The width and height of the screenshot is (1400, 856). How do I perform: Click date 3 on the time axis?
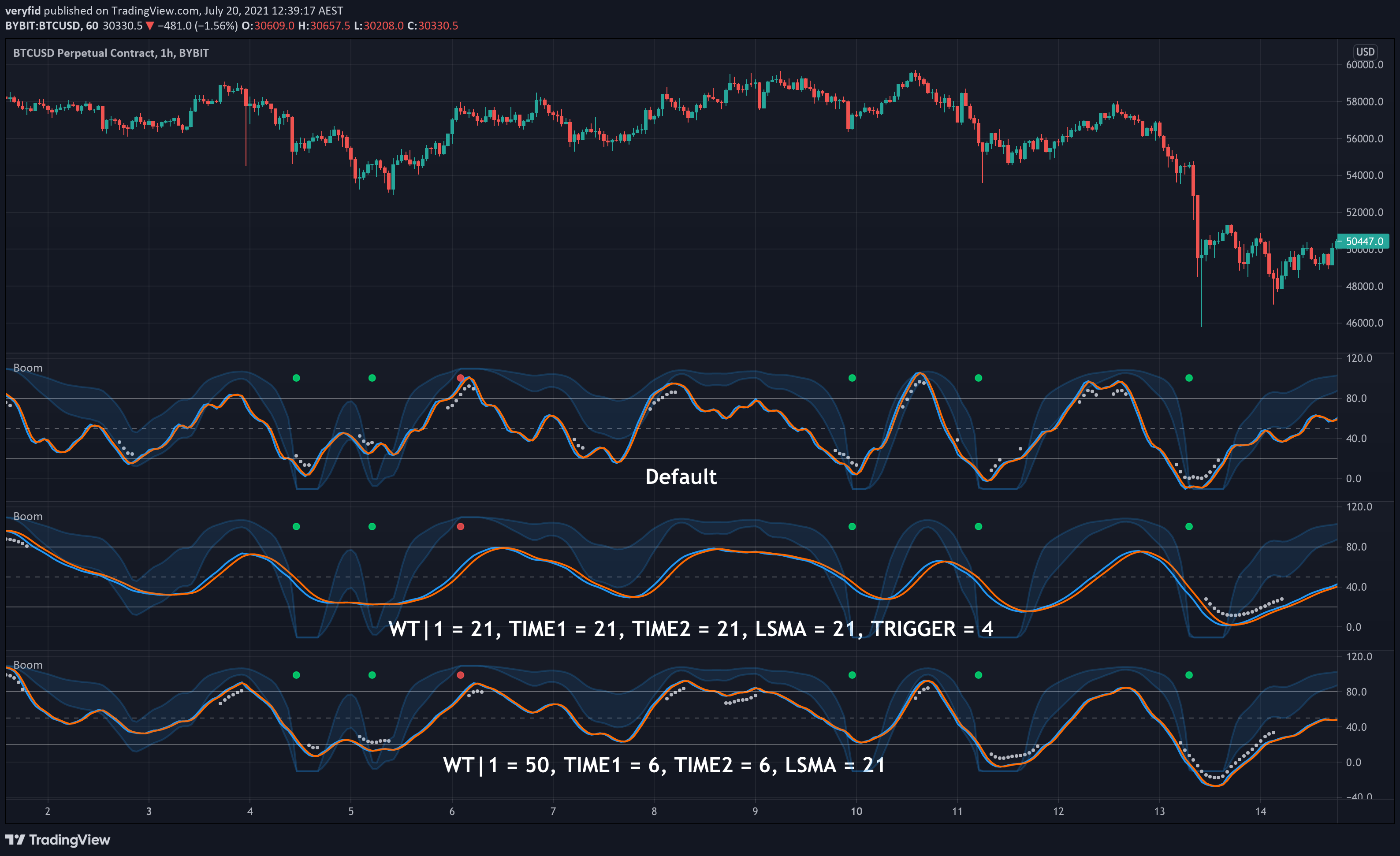[x=149, y=811]
